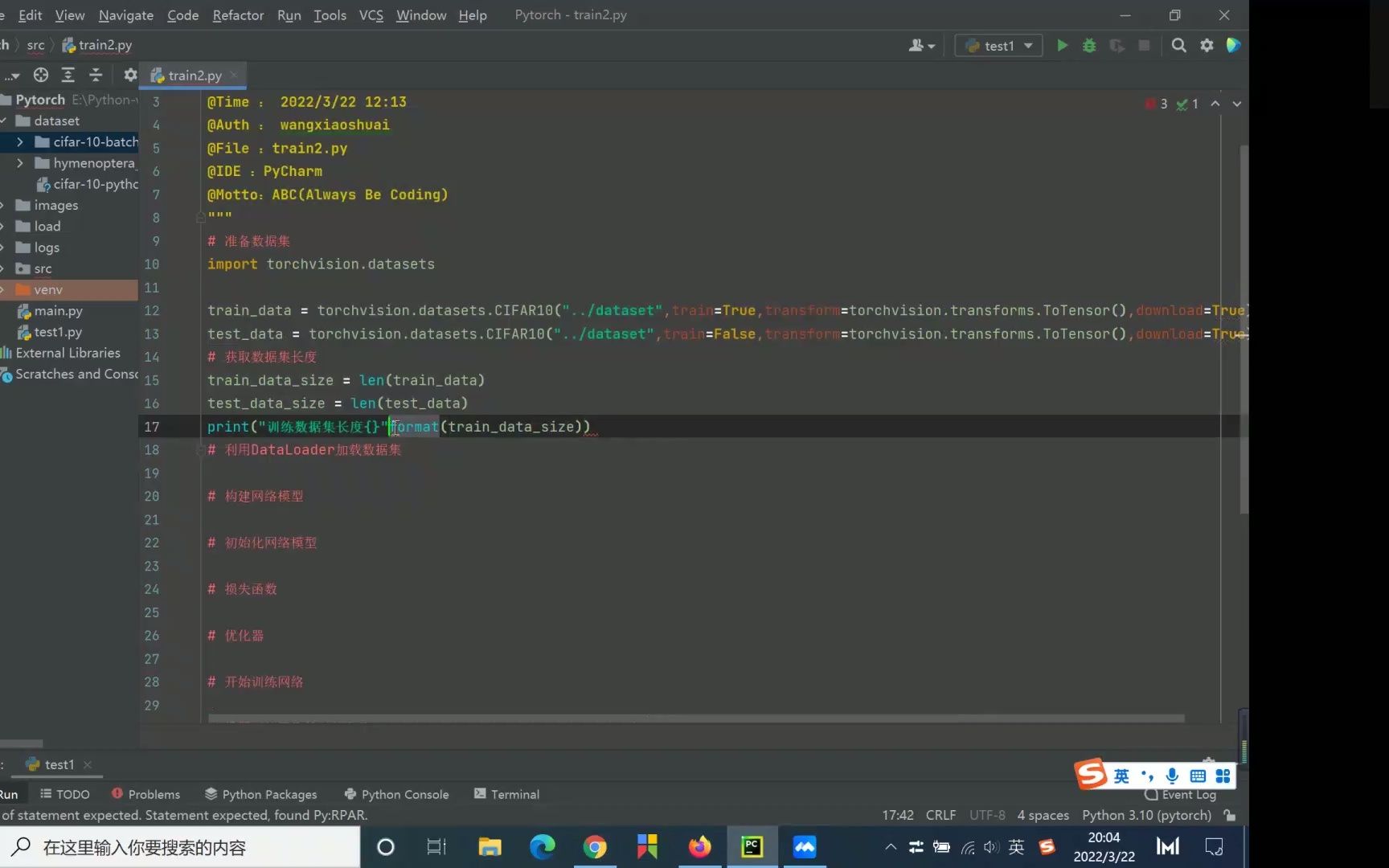Start debugging with the bug icon

click(x=1089, y=46)
